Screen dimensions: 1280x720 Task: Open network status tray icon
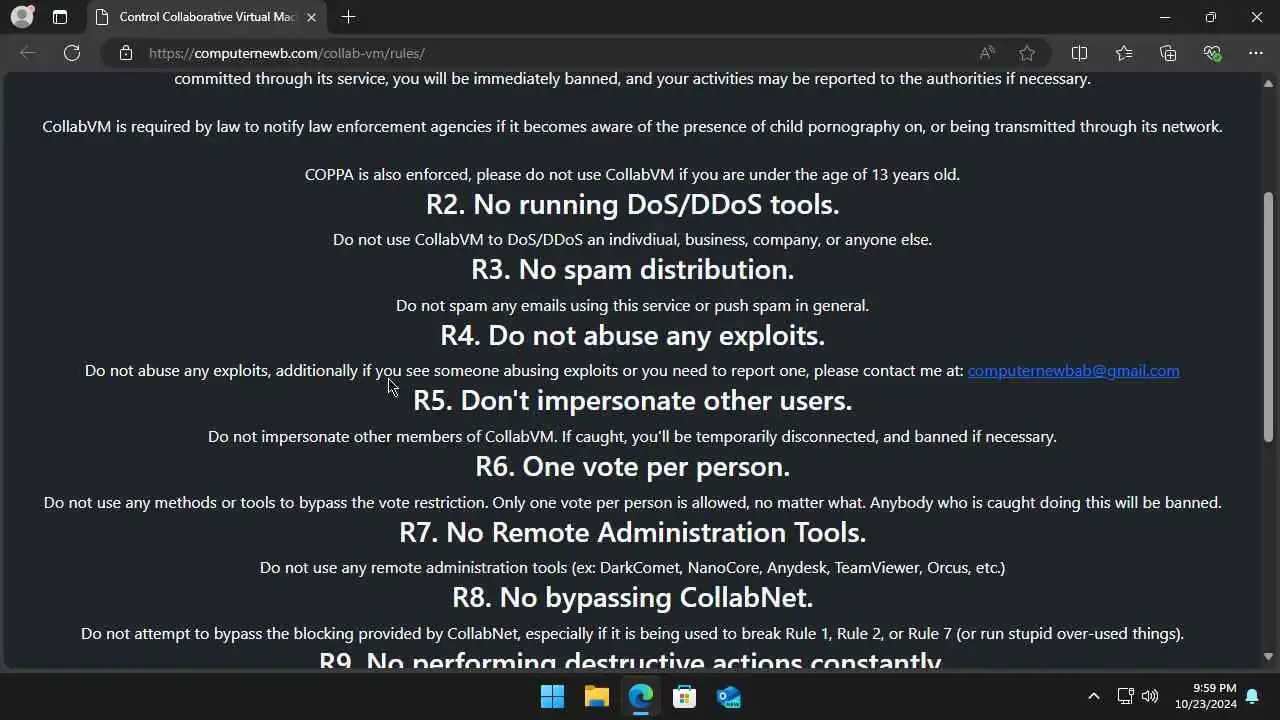click(1125, 696)
